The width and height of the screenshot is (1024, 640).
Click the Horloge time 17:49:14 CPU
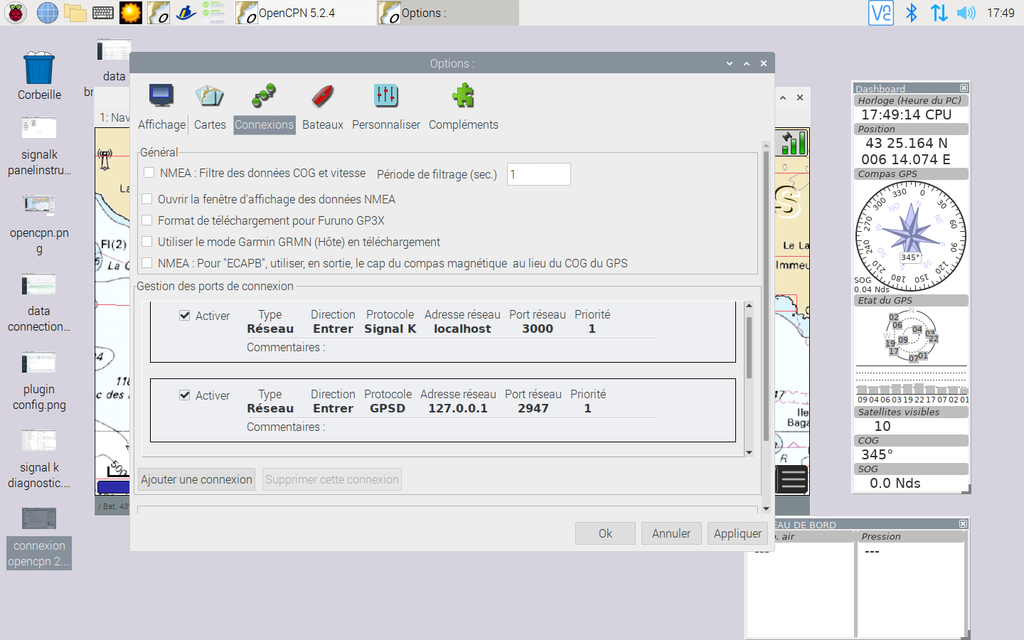[x=906, y=114]
